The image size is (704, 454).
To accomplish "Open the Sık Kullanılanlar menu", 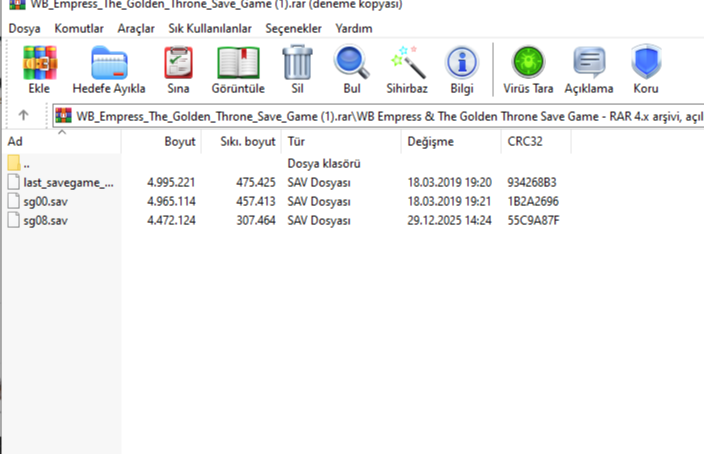I will coord(210,28).
